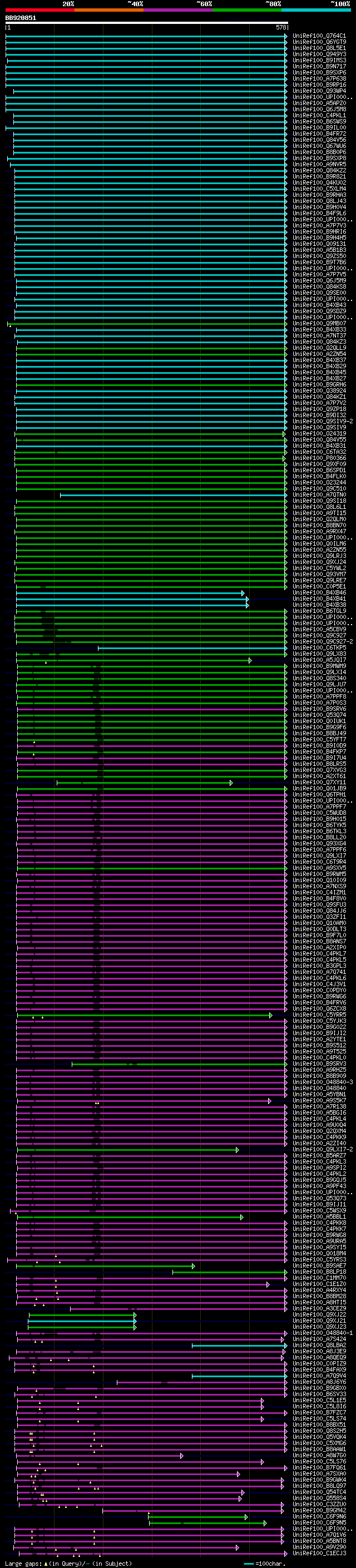Select label UniRef100_Q10I09
Image resolution: width=356 pixels, height=1568 pixels.
coord(319,881)
